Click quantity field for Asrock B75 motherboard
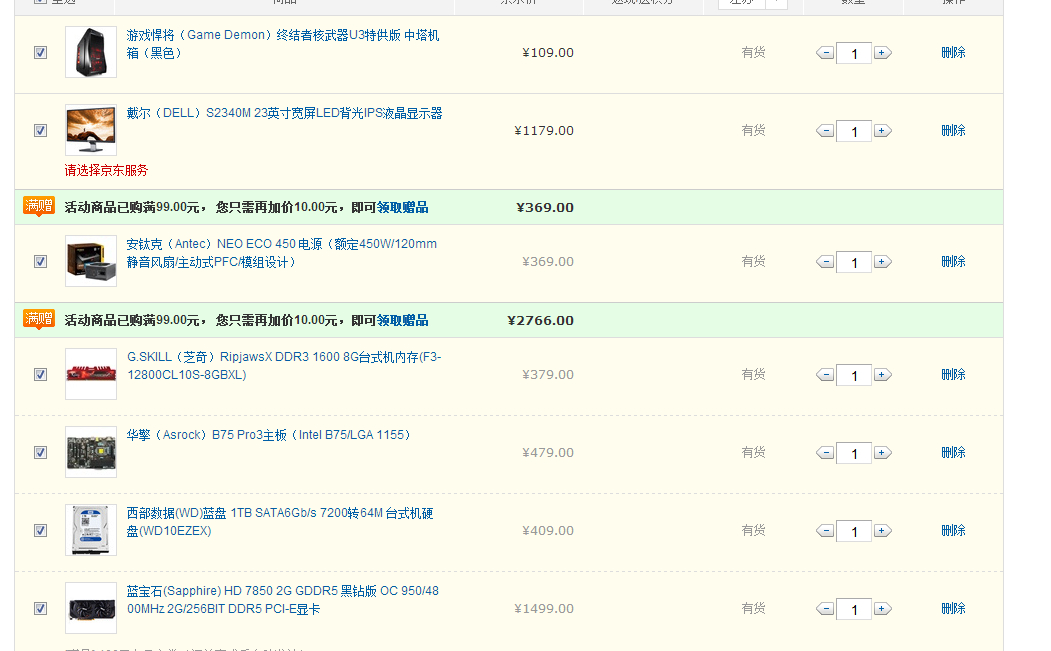 853,454
